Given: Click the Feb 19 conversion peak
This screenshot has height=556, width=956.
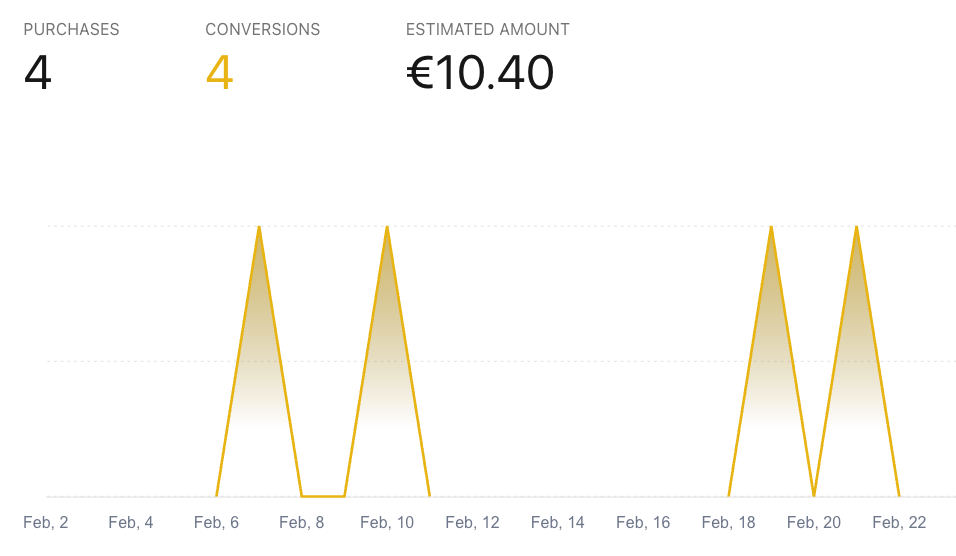Looking at the screenshot, I should pyautogui.click(x=771, y=228).
